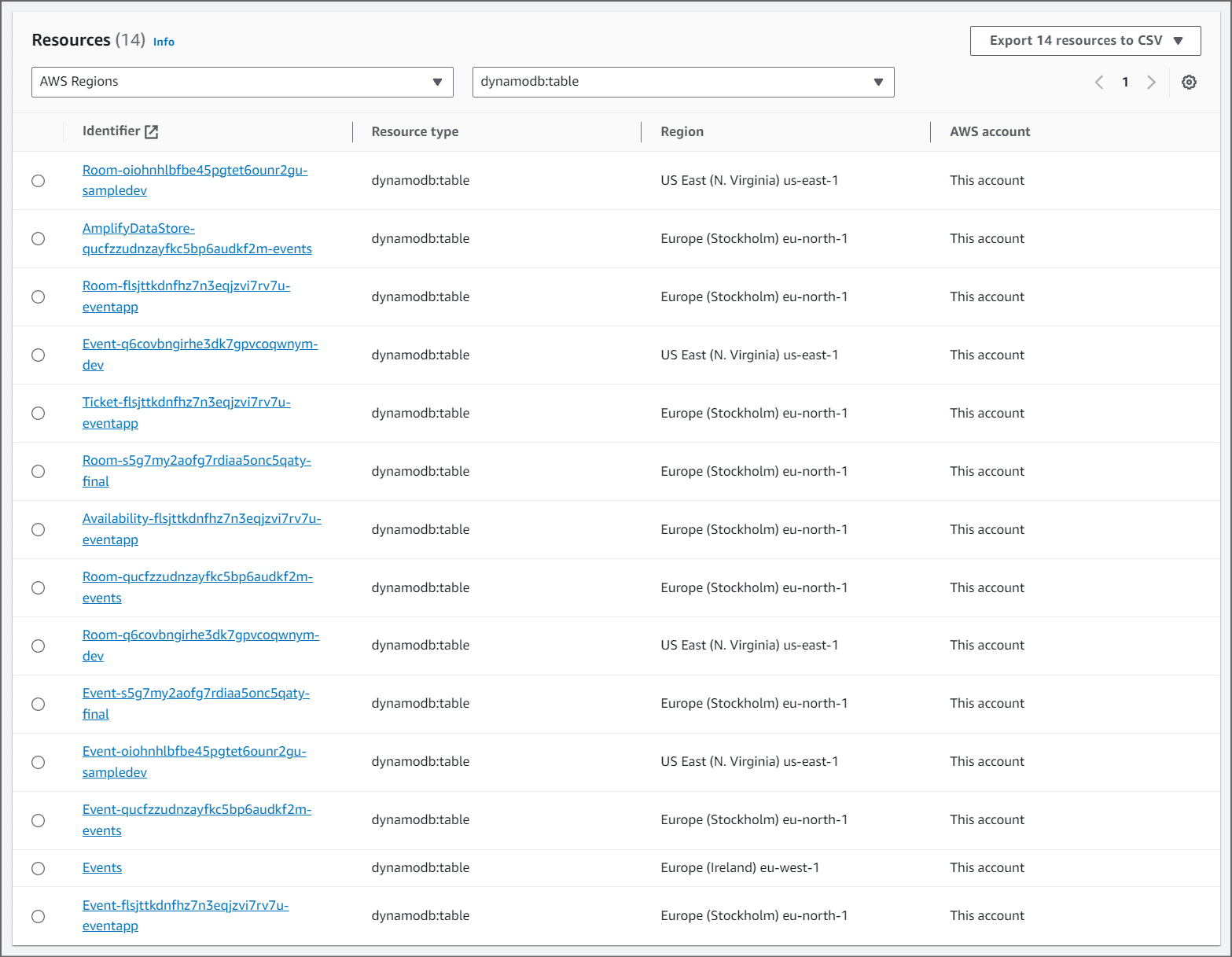The image size is (1232, 957).
Task: Select radio for Event-flsjttkdnfhz7n3eqjzvi7rv7u-eventapp
Action: [x=38, y=917]
